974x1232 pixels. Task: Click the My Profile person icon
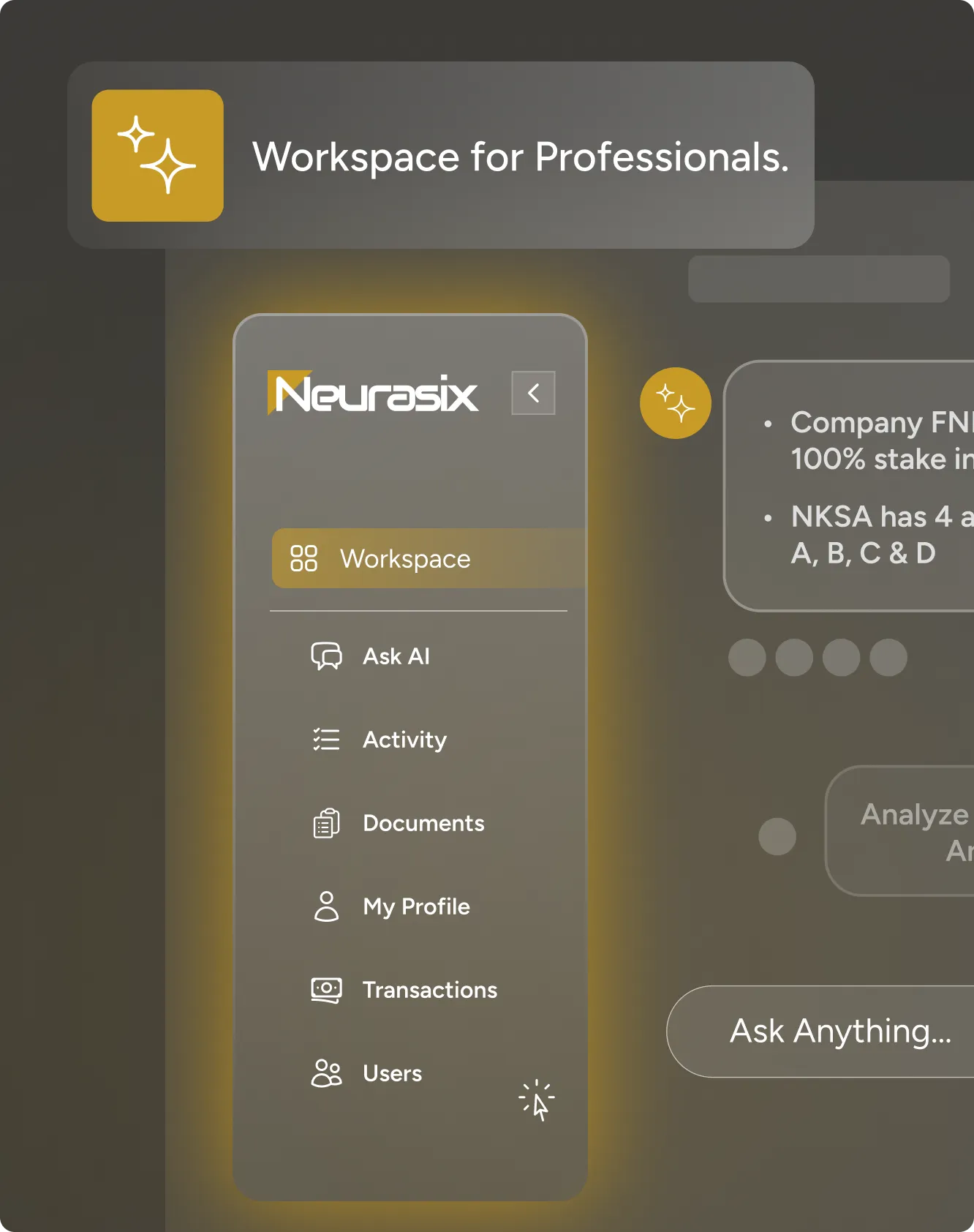pyautogui.click(x=326, y=906)
